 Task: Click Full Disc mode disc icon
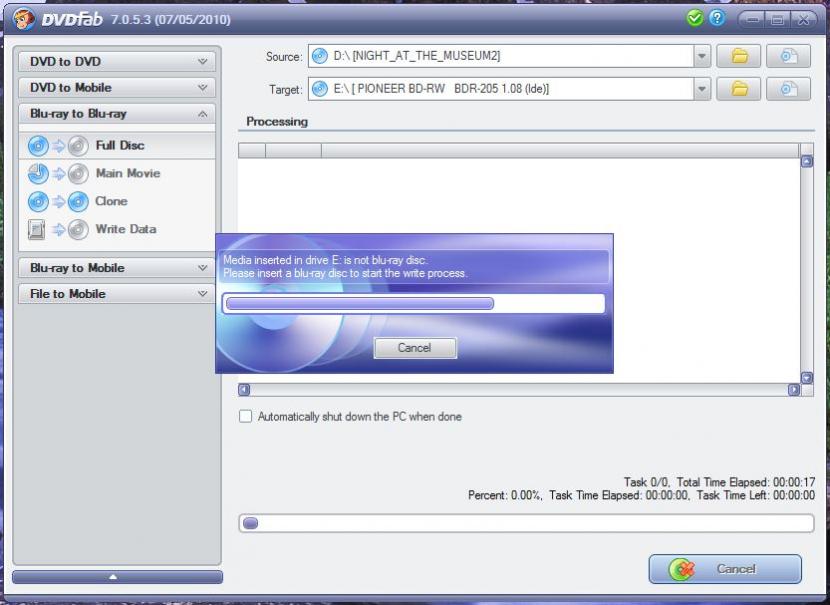tap(38, 146)
